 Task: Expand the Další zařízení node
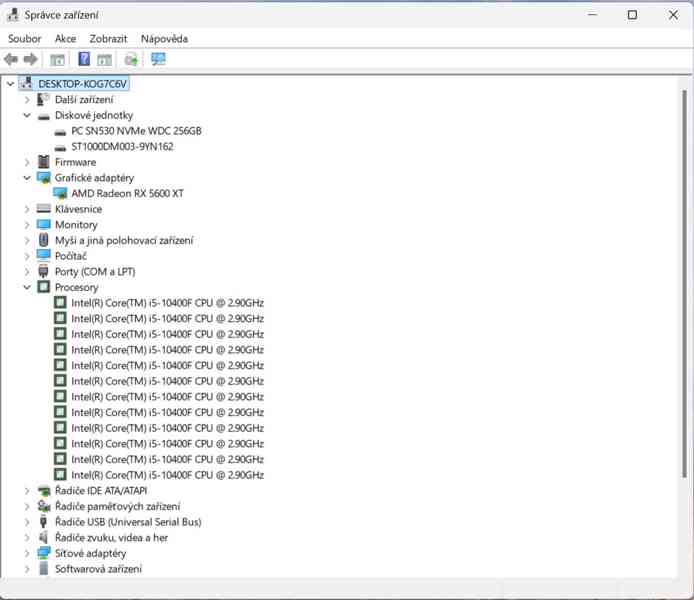pos(27,100)
